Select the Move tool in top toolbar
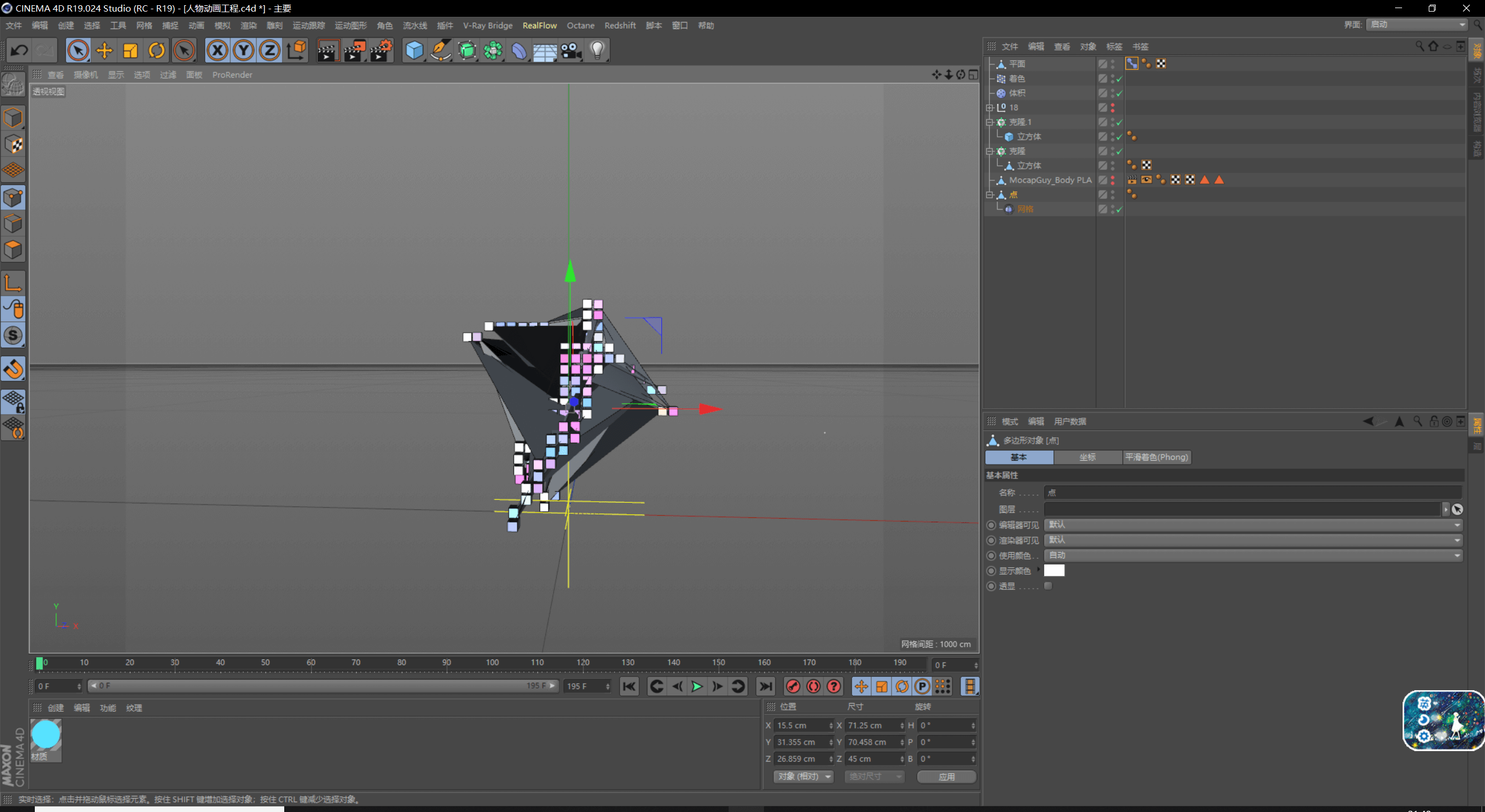The image size is (1485, 812). coord(104,50)
